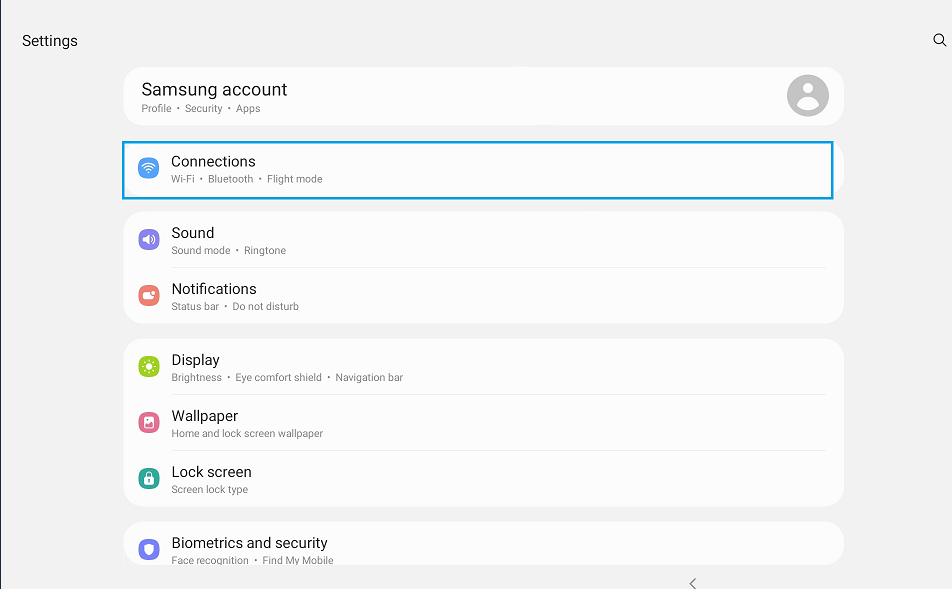The height and width of the screenshot is (589, 952).
Task: Click the 'Bluetooth' subtext under Connections
Action: pyautogui.click(x=231, y=178)
